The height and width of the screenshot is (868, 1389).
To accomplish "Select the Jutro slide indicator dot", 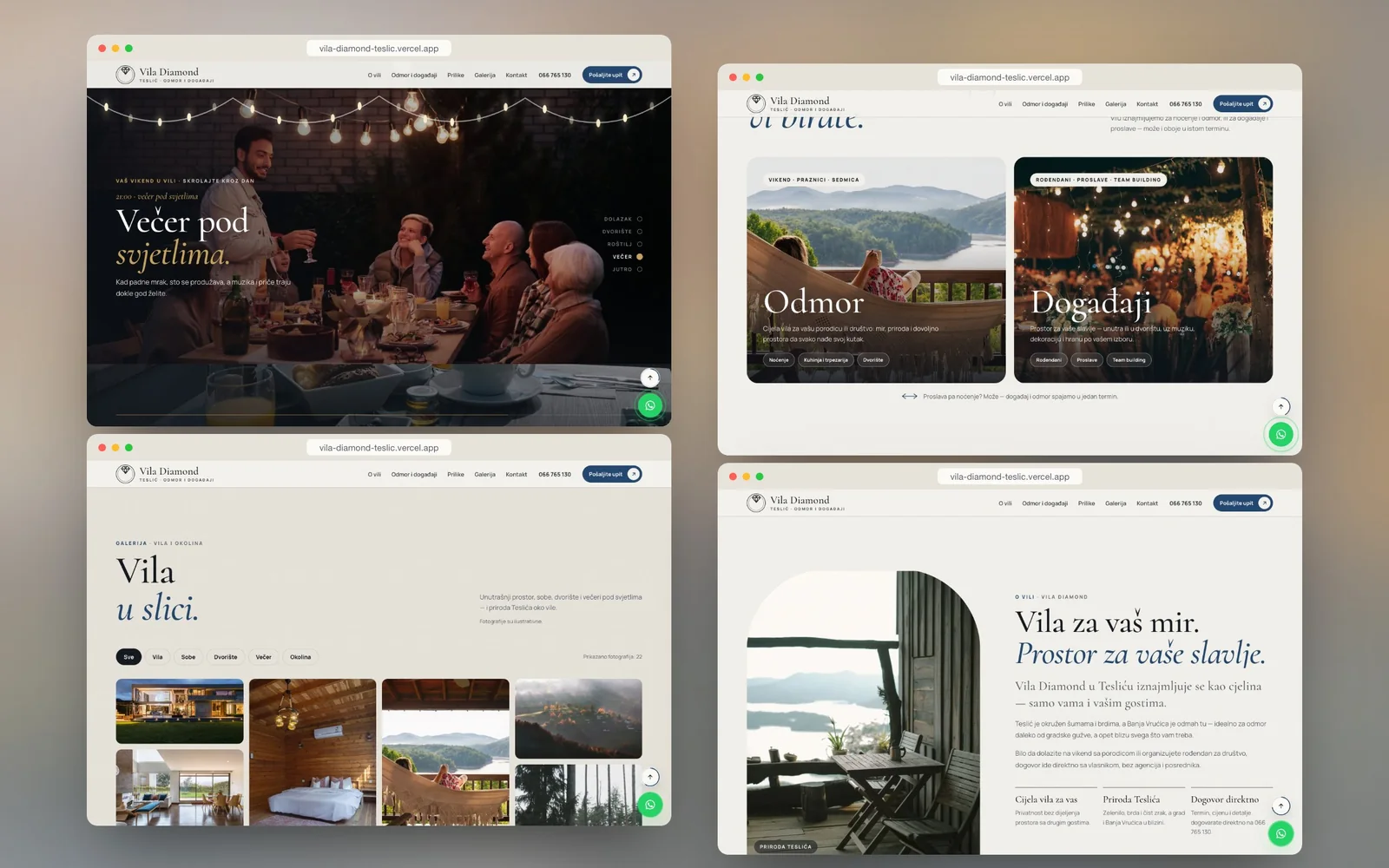I will point(640,269).
